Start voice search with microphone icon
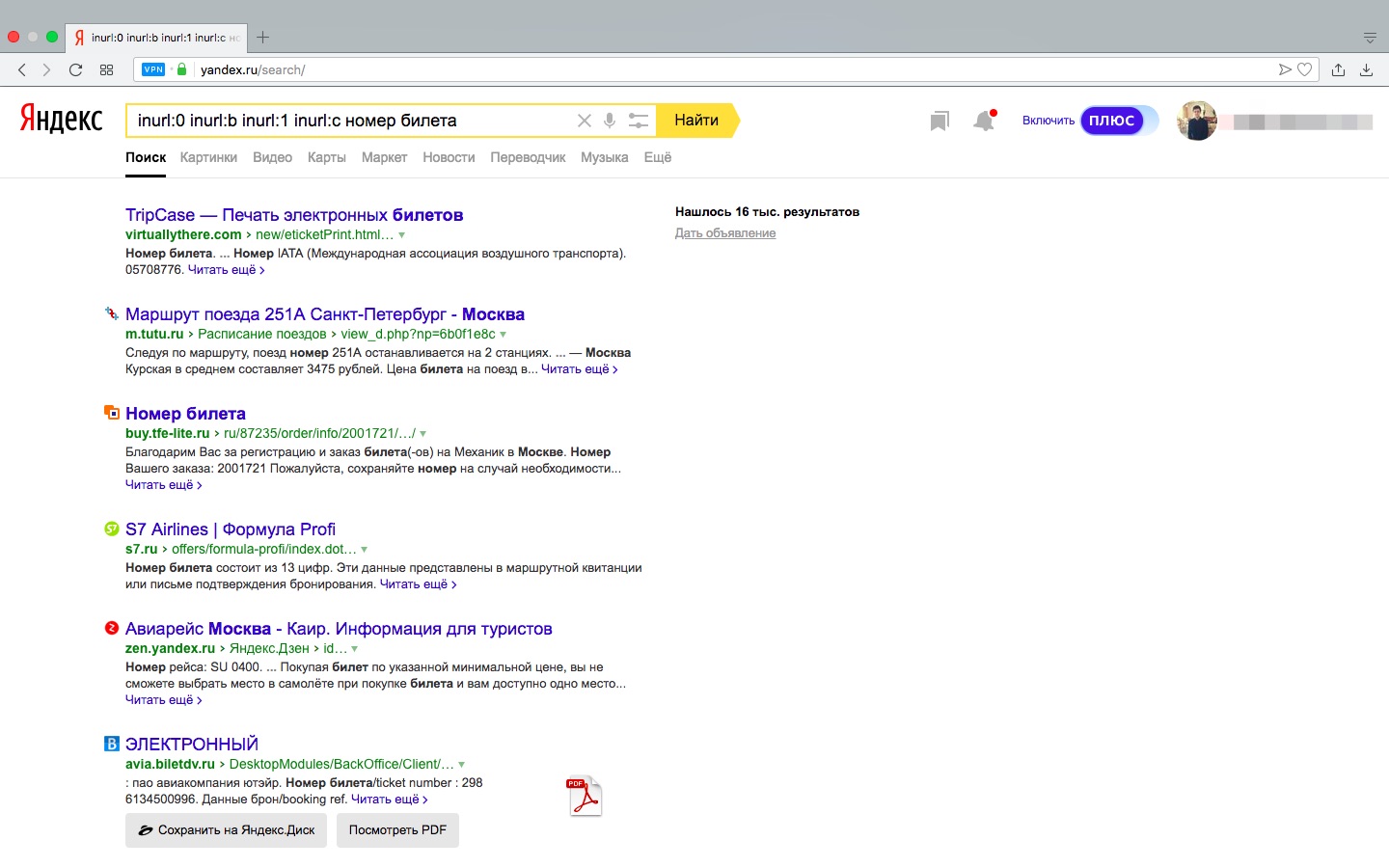Screen dimensions: 1389x868 click(610, 121)
